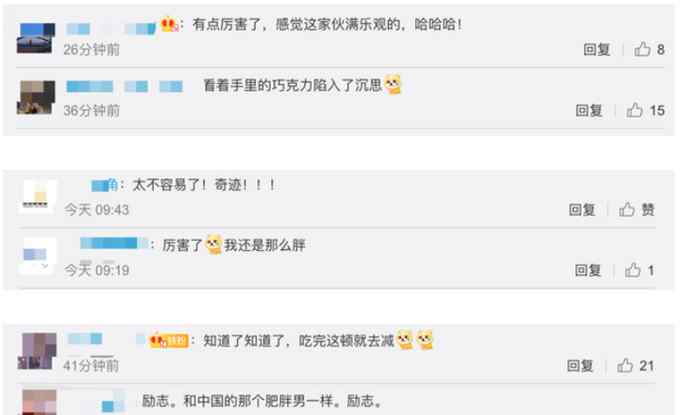The width and height of the screenshot is (680, 415).
Task: Tap thumbs-up next to 赞 on 09:43 comment
Action: pos(627,209)
